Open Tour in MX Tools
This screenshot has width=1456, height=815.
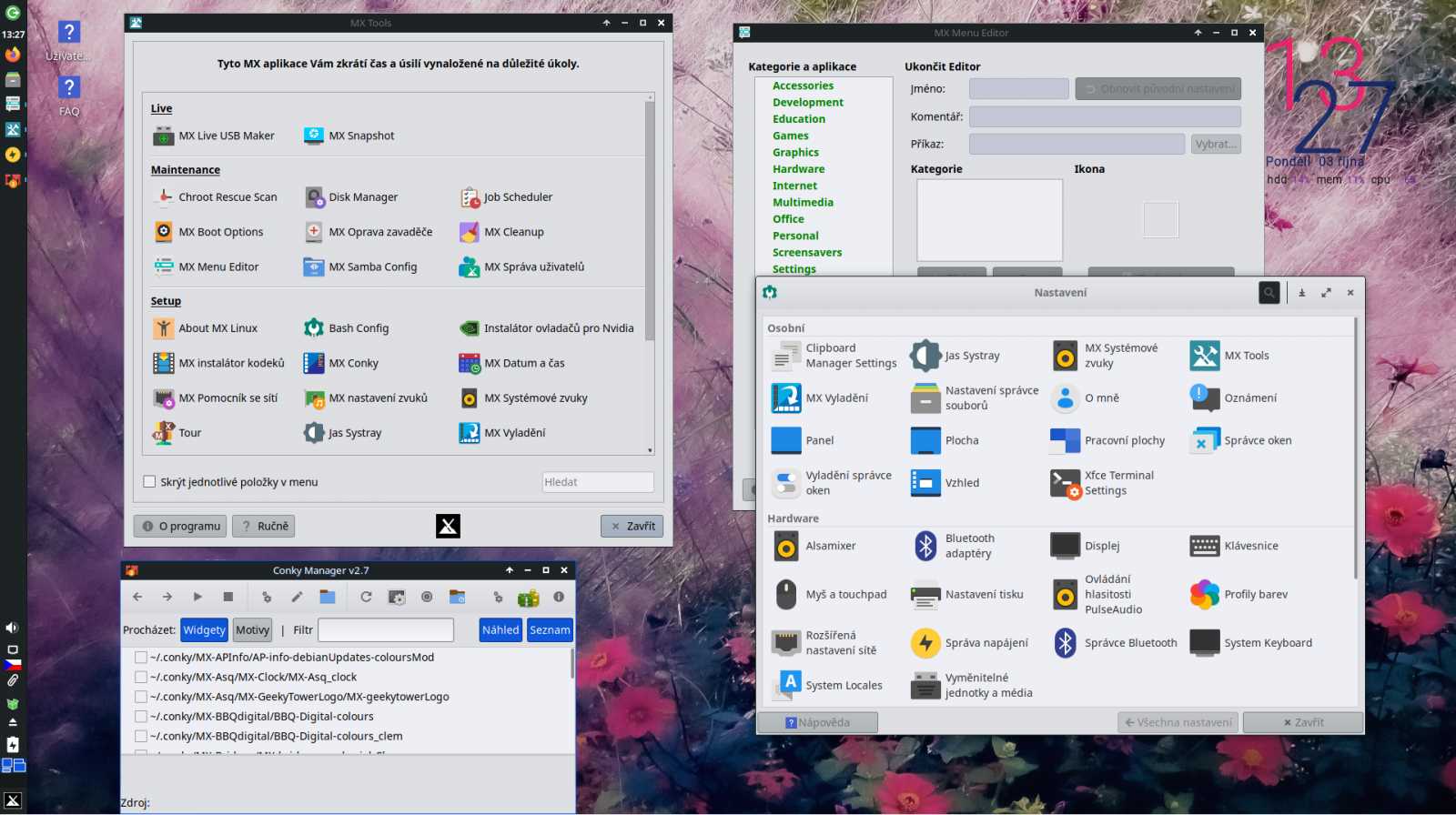pos(177,433)
